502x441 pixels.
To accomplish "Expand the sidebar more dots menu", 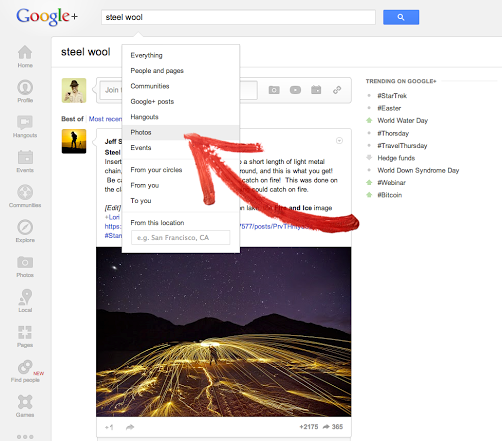I will 25,437.
